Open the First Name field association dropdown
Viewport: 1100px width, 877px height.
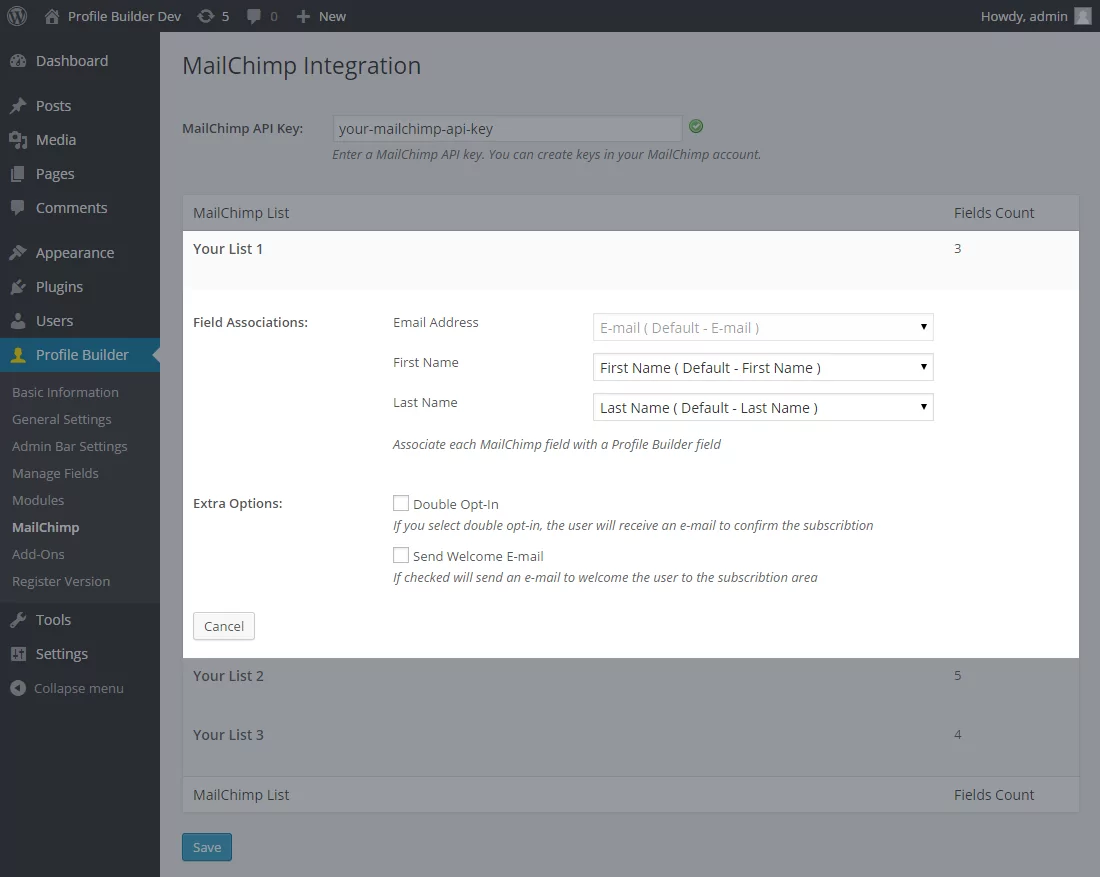click(763, 367)
